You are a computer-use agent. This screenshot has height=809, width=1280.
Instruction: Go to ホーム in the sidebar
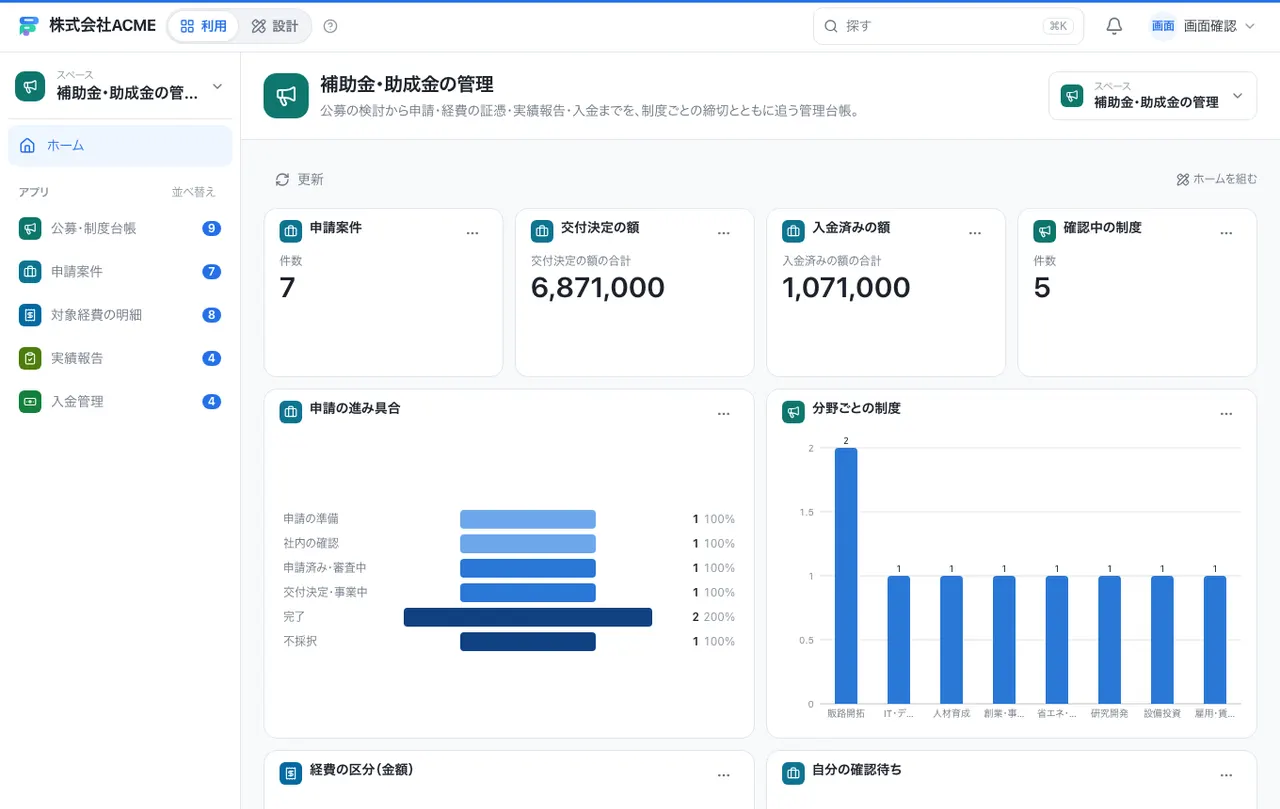pos(120,146)
